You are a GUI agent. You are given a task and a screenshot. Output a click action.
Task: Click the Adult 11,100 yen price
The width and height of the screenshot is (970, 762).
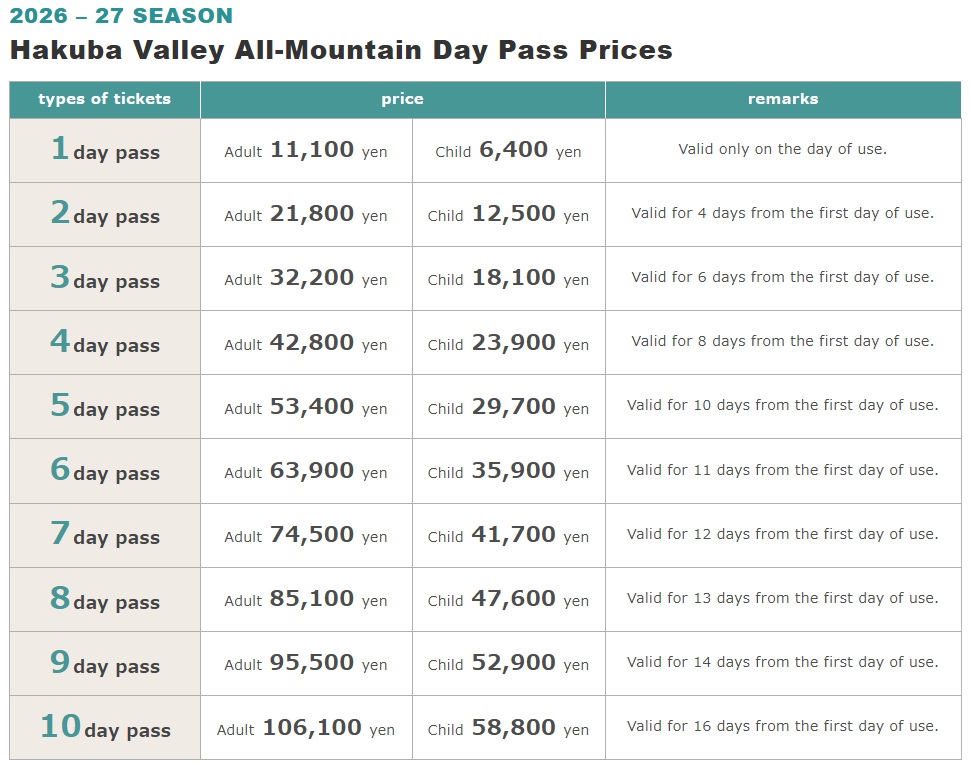306,150
